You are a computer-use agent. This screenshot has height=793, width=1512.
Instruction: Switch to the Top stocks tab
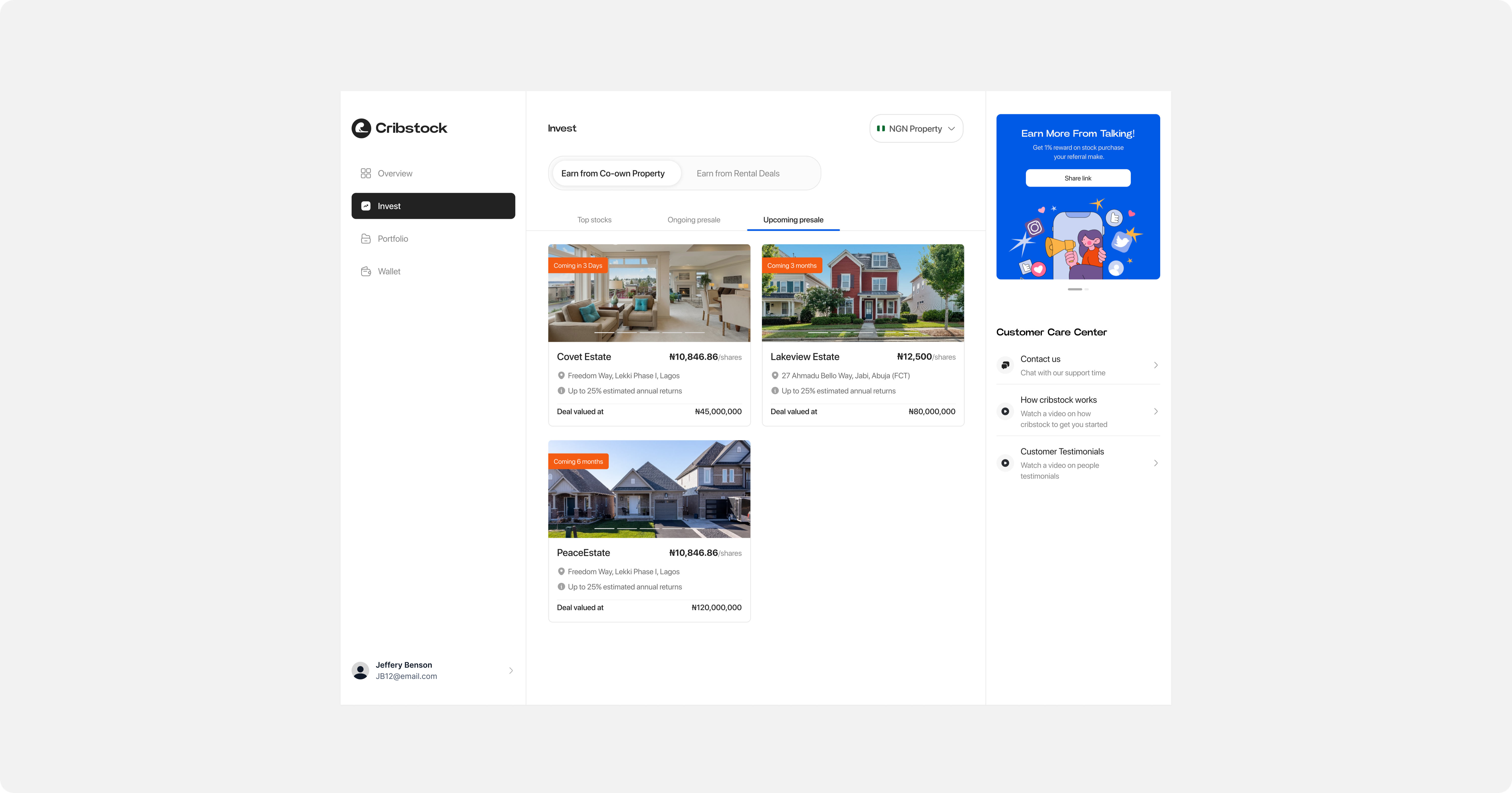[594, 220]
